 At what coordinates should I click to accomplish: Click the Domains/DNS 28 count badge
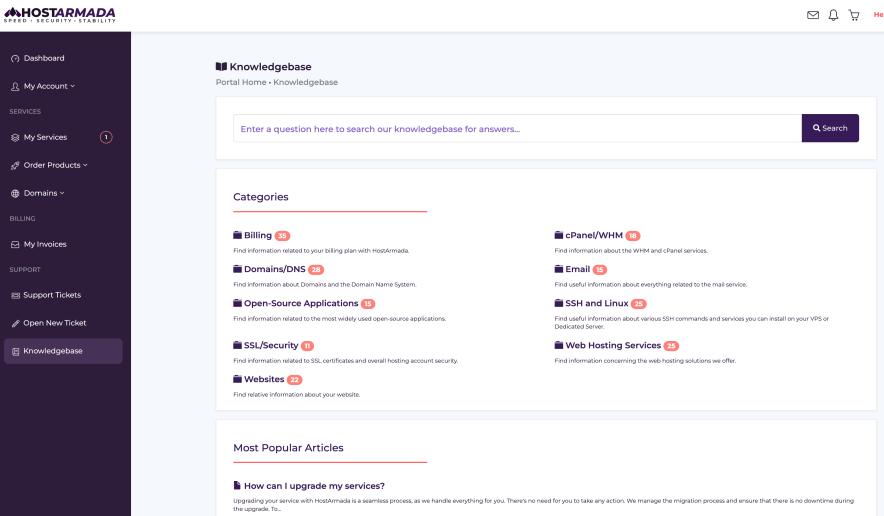[316, 270]
